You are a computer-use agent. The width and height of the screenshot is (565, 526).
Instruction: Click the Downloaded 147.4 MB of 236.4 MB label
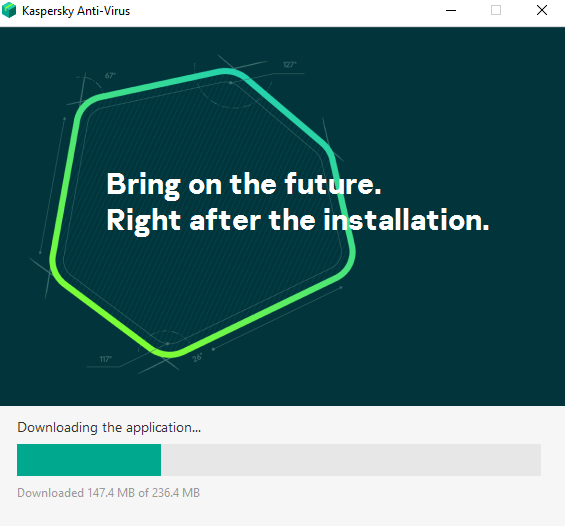108,492
